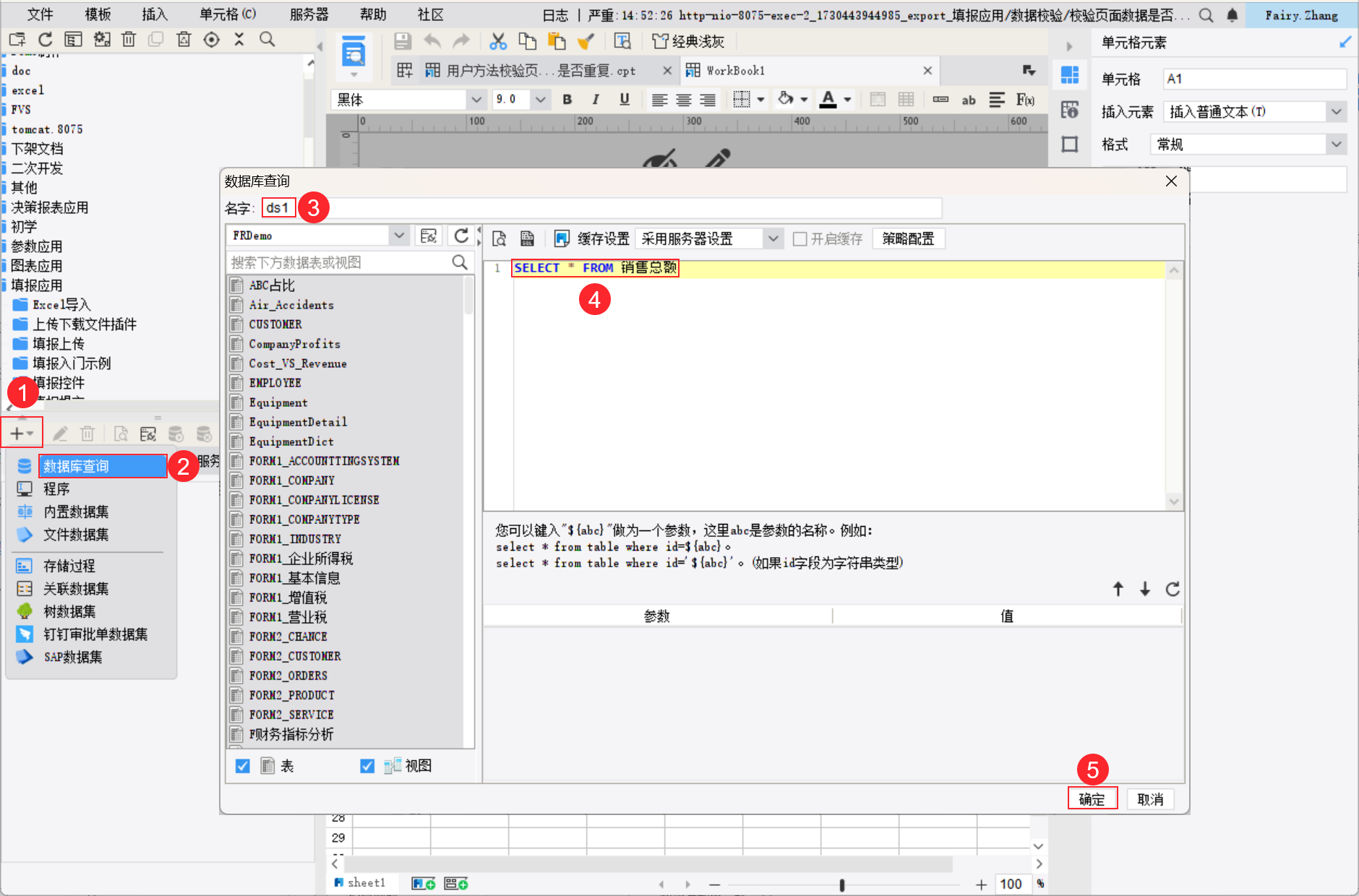The height and width of the screenshot is (896, 1359).
Task: Click the 取消 button
Action: click(1150, 799)
